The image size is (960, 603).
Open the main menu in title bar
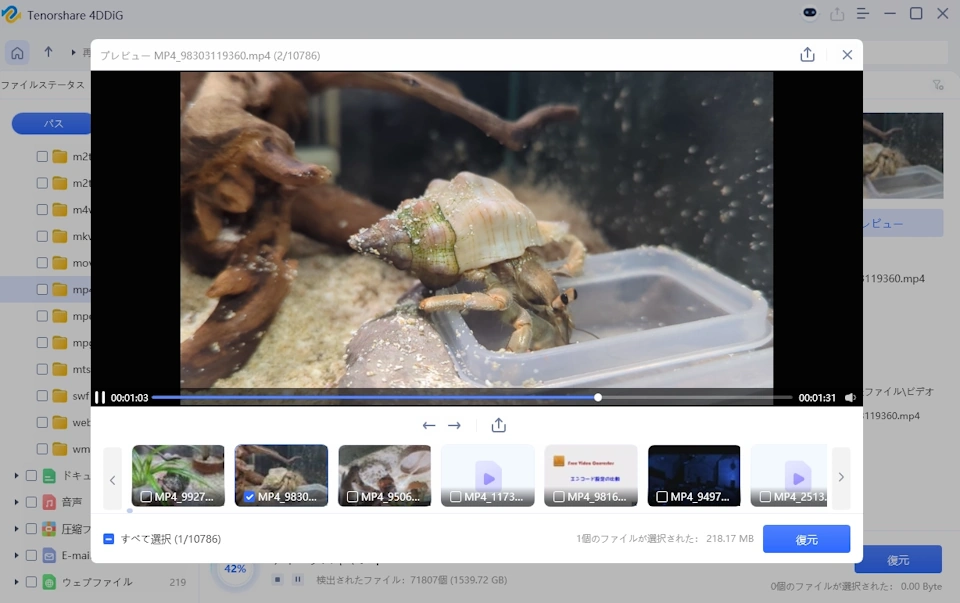point(862,14)
